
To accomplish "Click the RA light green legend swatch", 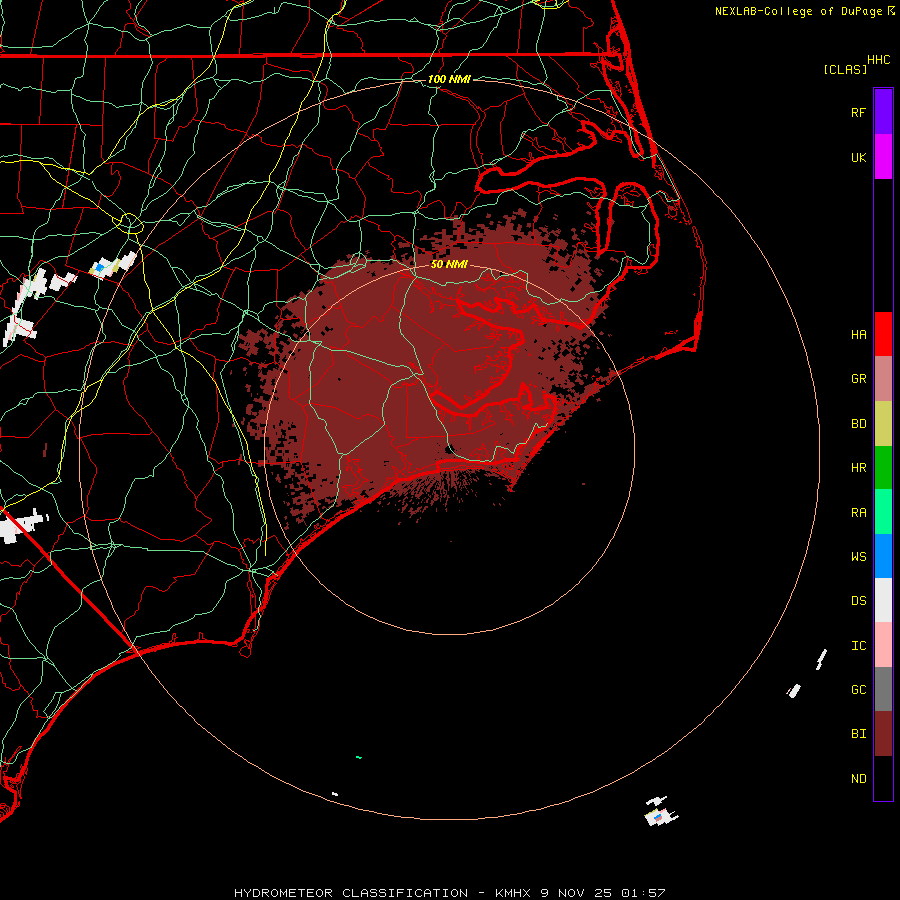I will pos(883,512).
